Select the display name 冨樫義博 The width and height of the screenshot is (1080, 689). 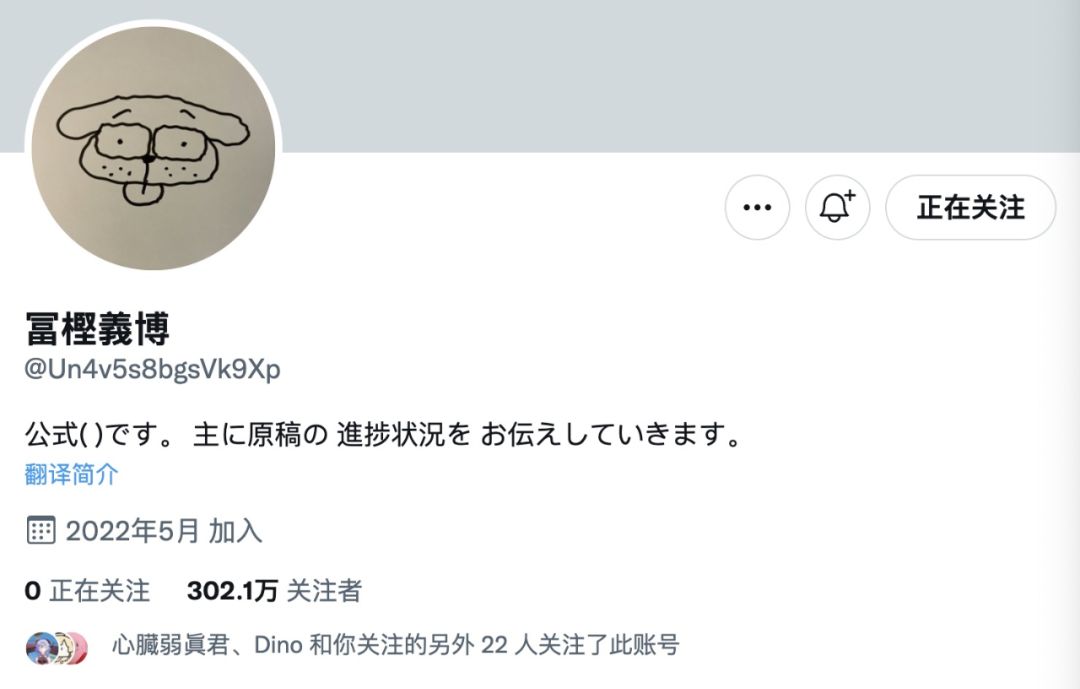[98, 329]
